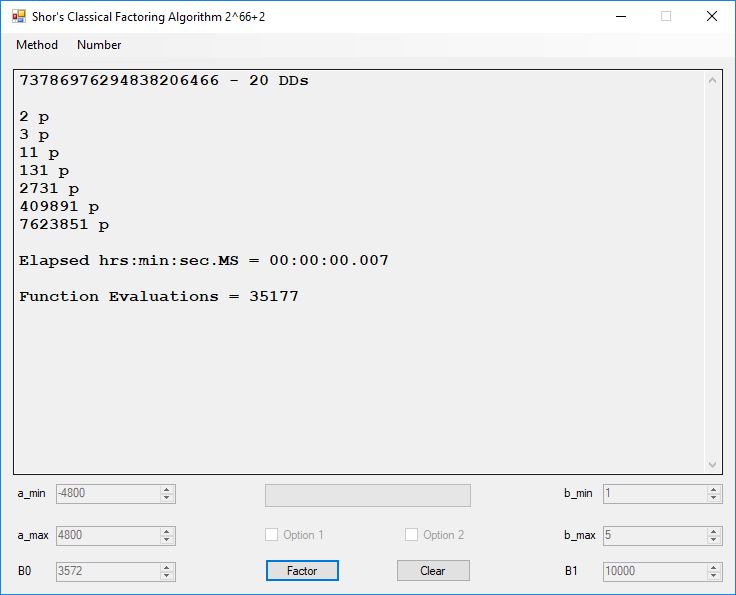
Task: Toggle the Option 1 checkbox
Action: [272, 535]
